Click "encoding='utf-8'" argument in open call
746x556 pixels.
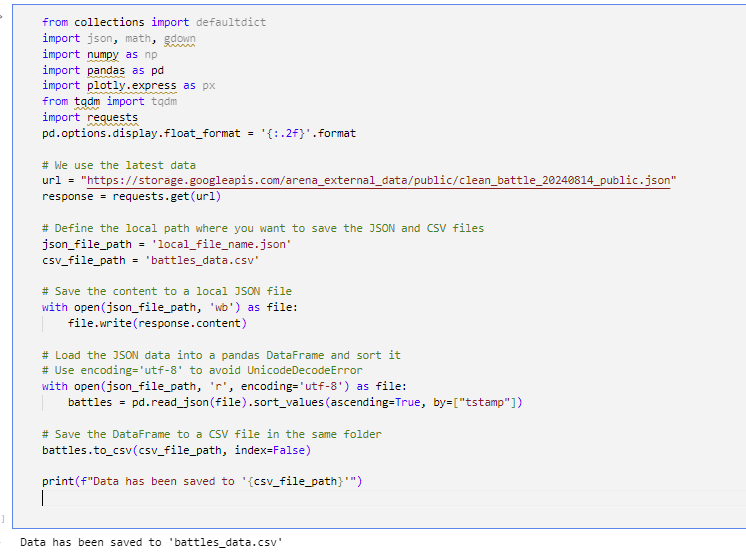click(x=292, y=387)
